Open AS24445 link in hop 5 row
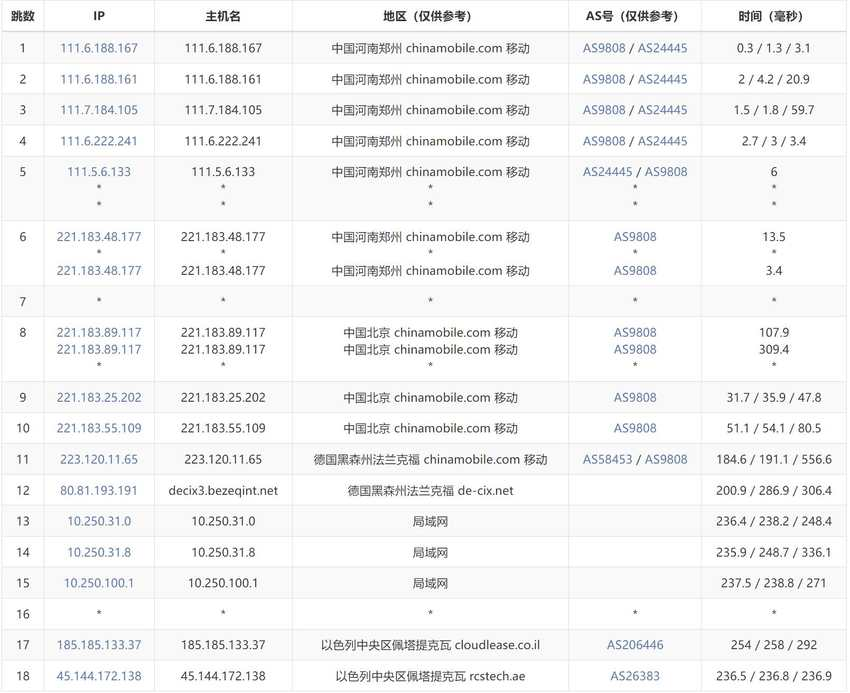This screenshot has height=693, width=850. click(x=607, y=172)
